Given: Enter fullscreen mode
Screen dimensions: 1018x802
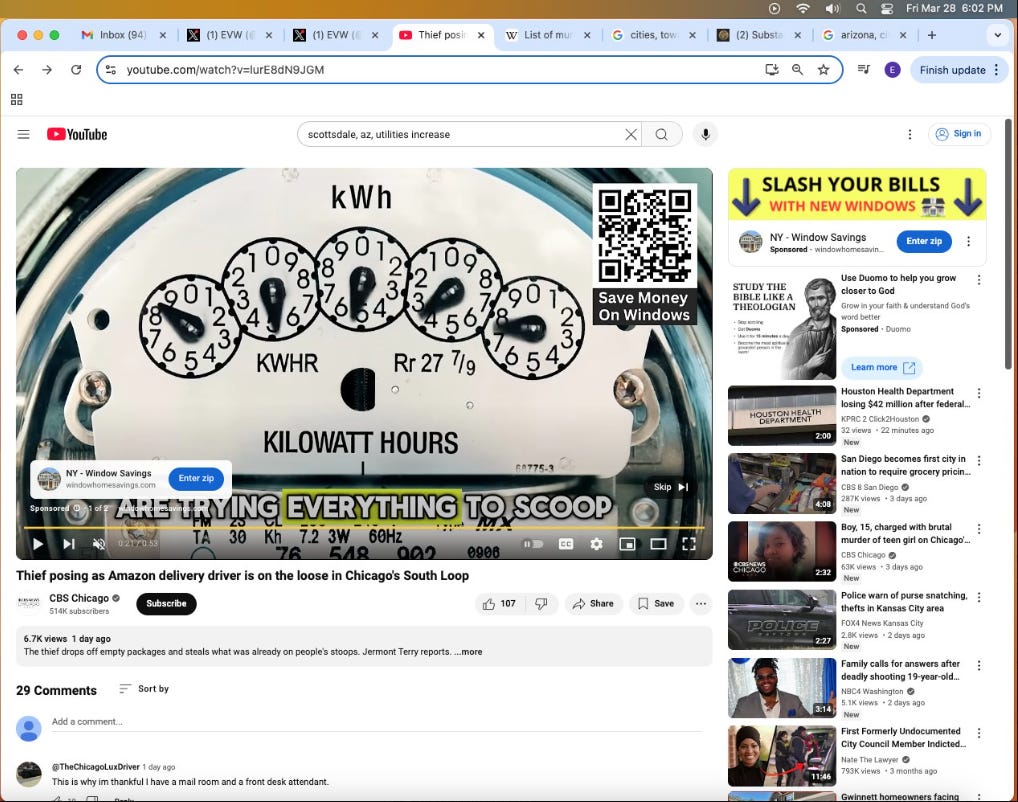Looking at the screenshot, I should coord(689,544).
